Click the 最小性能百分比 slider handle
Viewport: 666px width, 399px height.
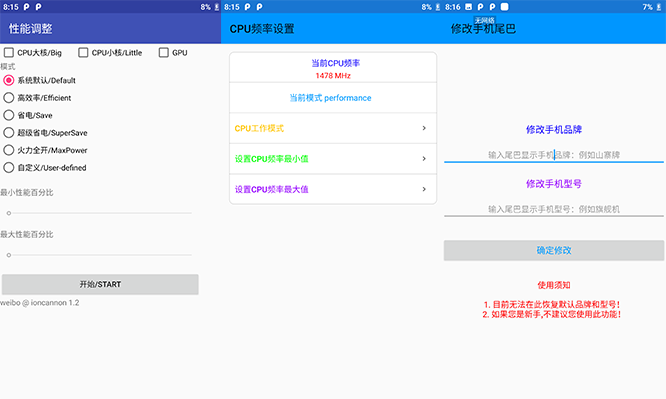point(8,213)
